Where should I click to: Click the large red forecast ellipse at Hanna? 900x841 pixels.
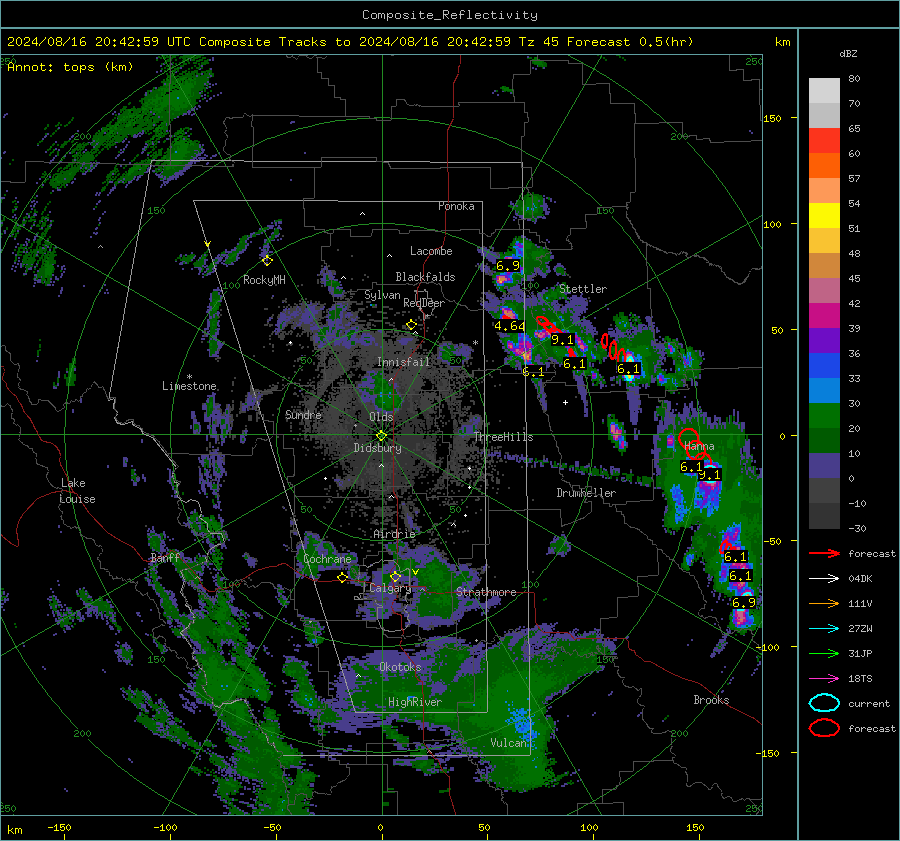click(x=689, y=439)
